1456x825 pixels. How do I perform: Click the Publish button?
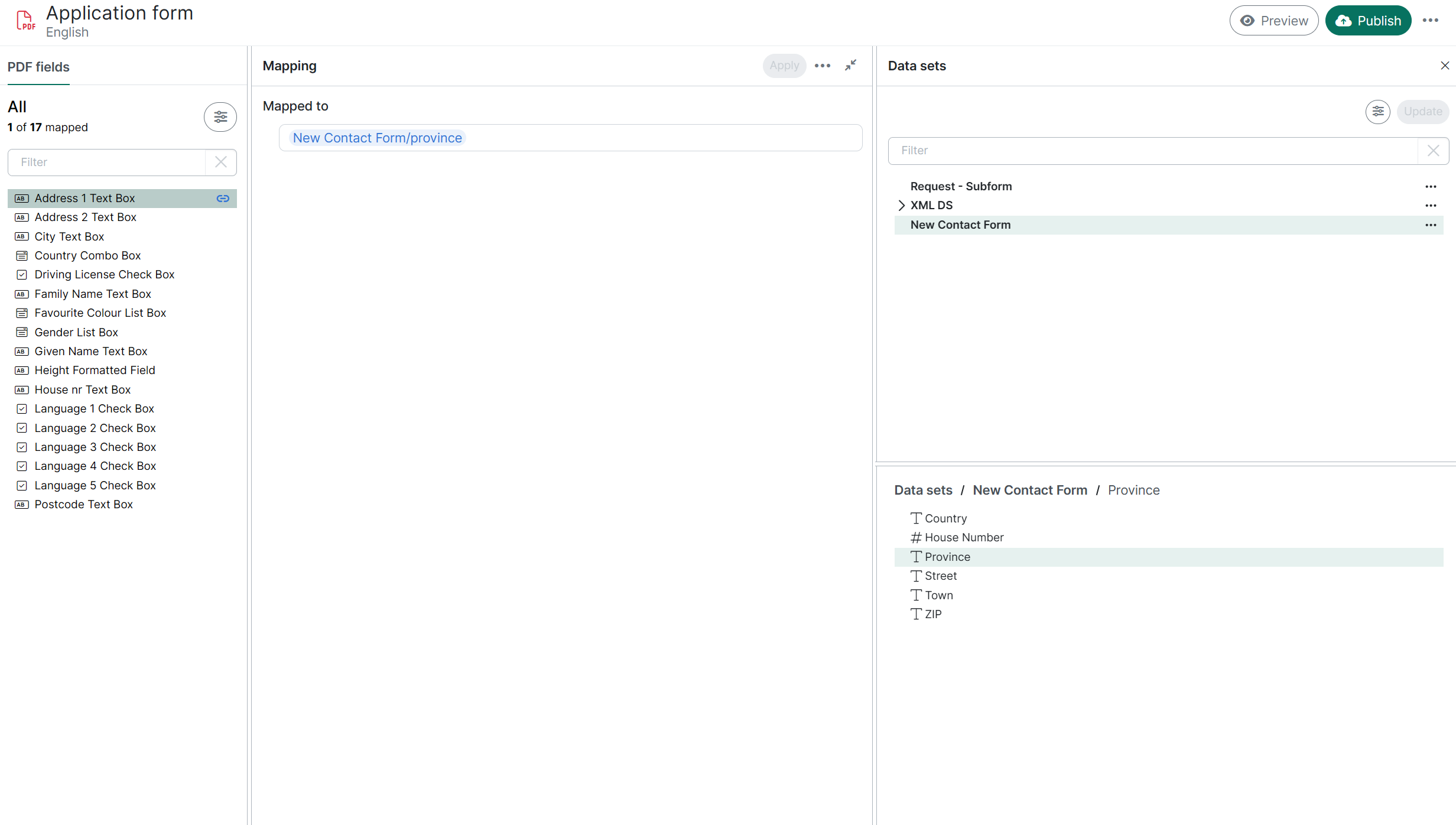pyautogui.click(x=1368, y=21)
